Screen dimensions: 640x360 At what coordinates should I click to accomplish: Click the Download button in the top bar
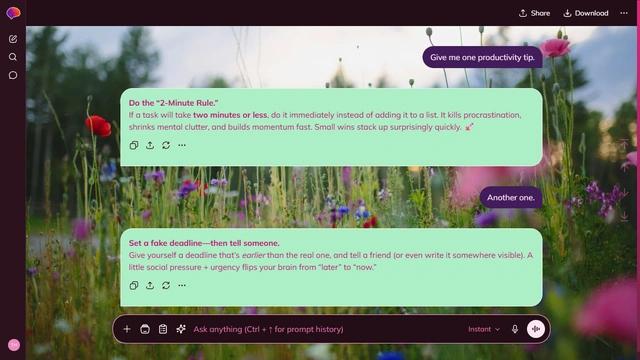[x=586, y=13]
